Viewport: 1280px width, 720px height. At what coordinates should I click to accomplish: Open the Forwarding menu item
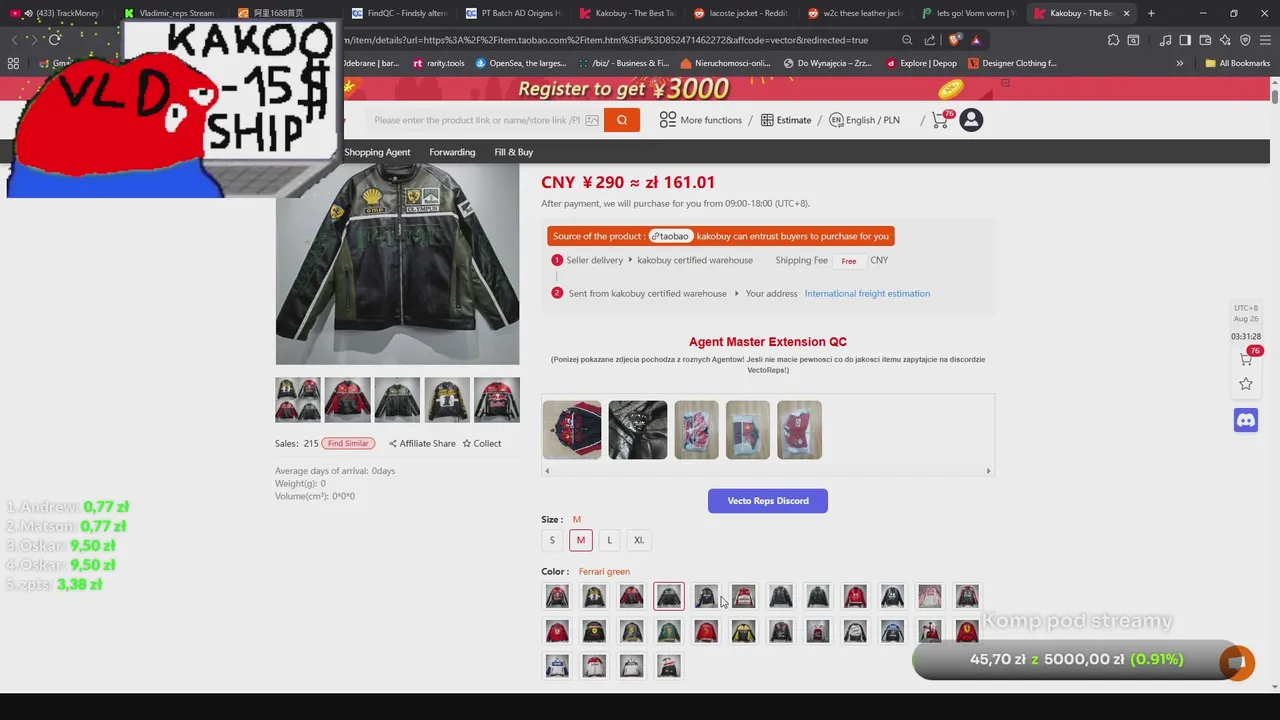tap(452, 152)
